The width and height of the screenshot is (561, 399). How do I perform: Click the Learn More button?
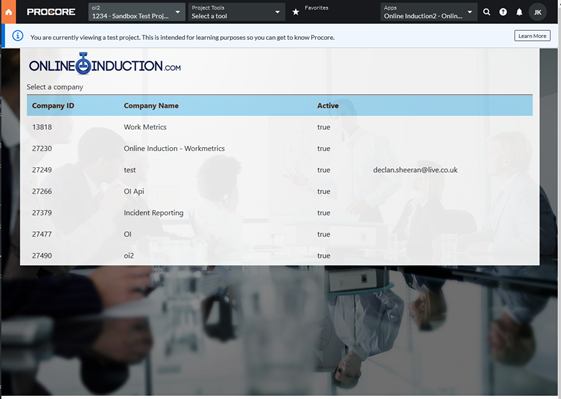(532, 36)
